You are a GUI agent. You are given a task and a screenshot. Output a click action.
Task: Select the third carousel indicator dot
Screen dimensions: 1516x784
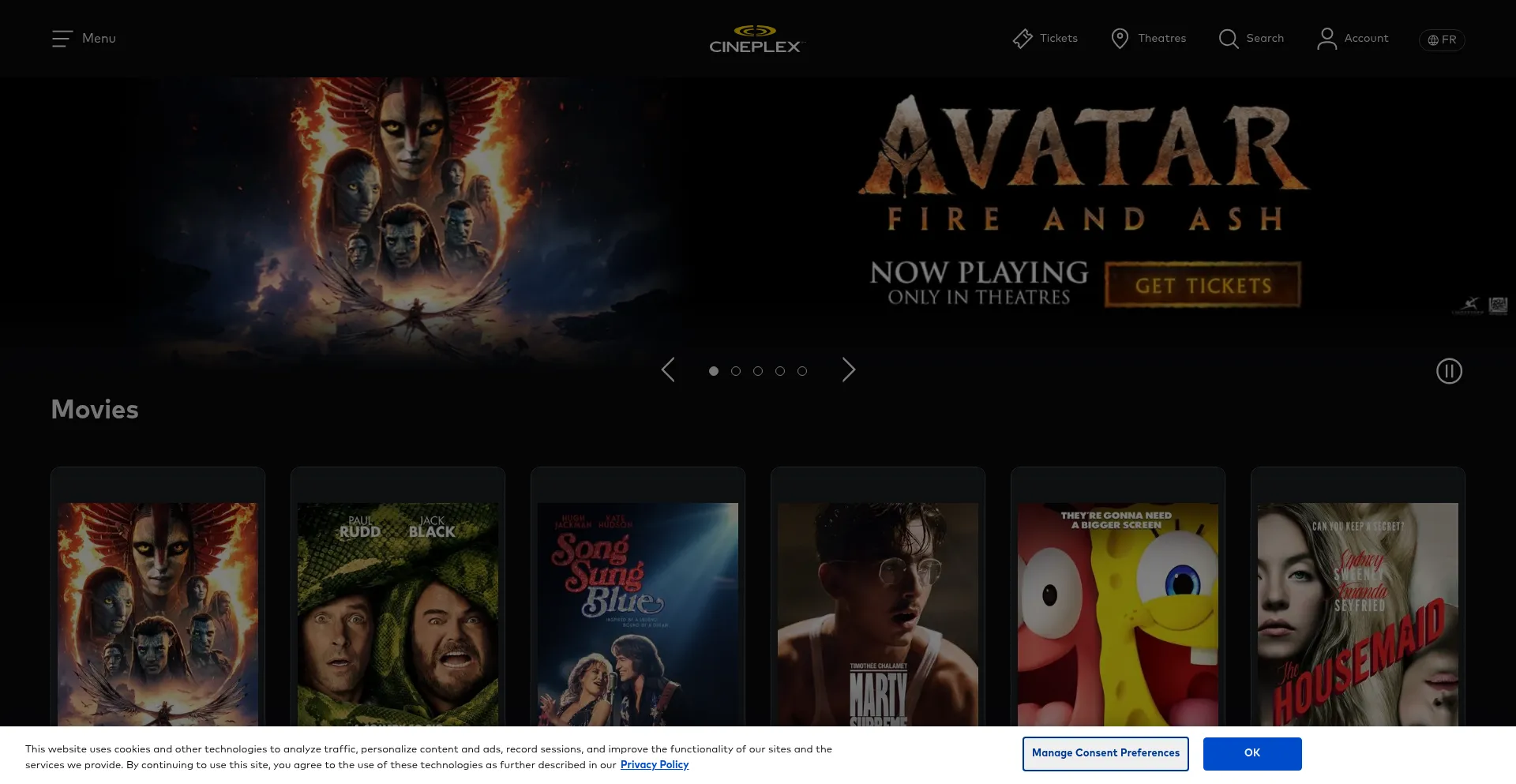(758, 370)
